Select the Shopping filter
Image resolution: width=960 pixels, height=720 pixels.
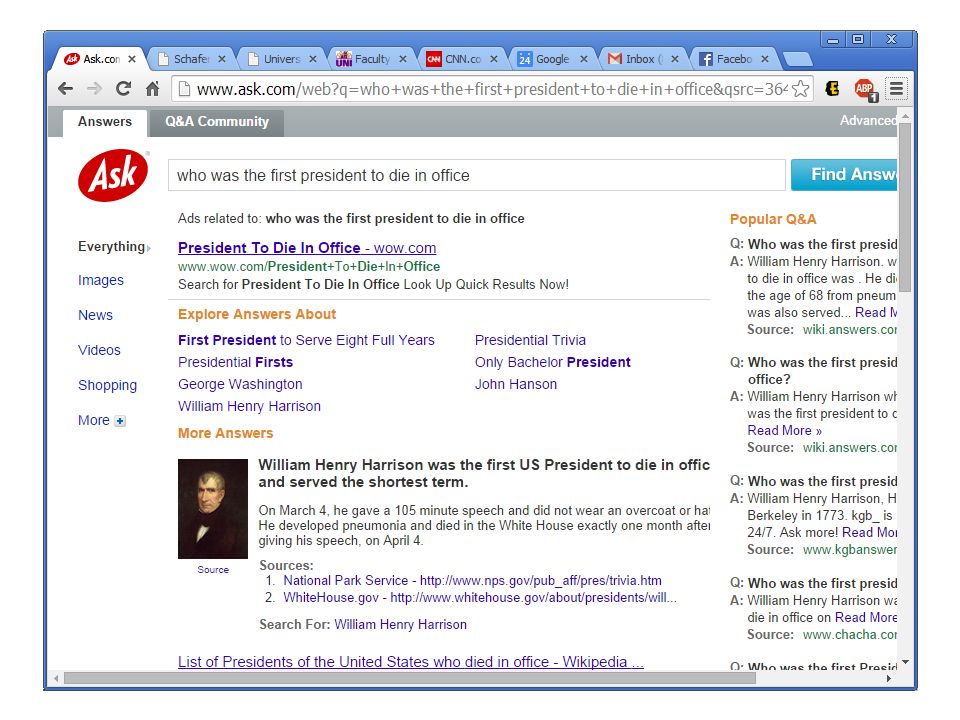[108, 385]
